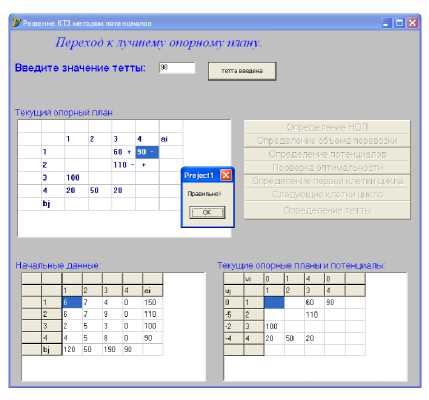Click 'Следующие клетки цикла' button
Screen dimensions: 429x400
point(327,194)
